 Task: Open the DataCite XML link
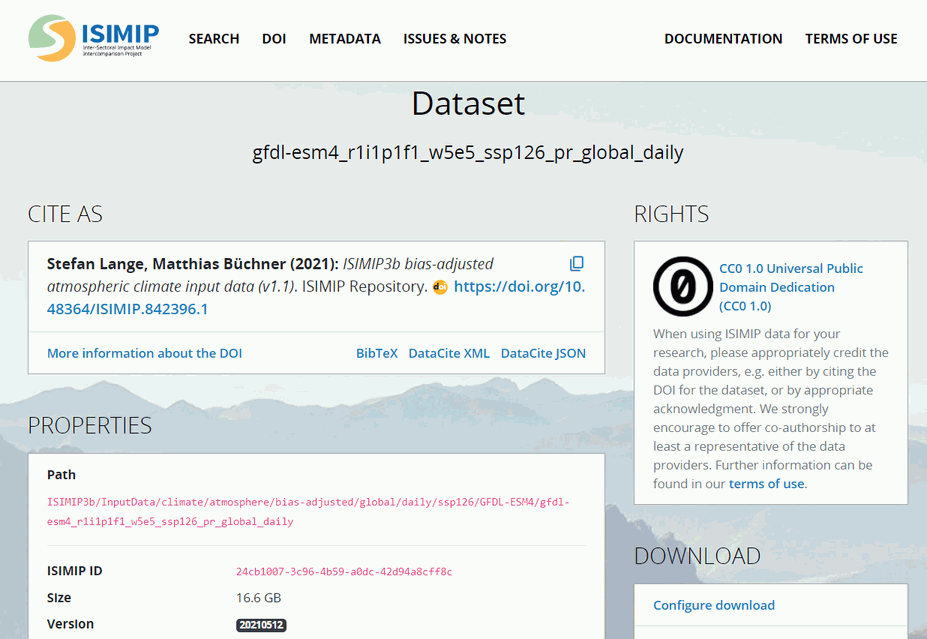449,353
